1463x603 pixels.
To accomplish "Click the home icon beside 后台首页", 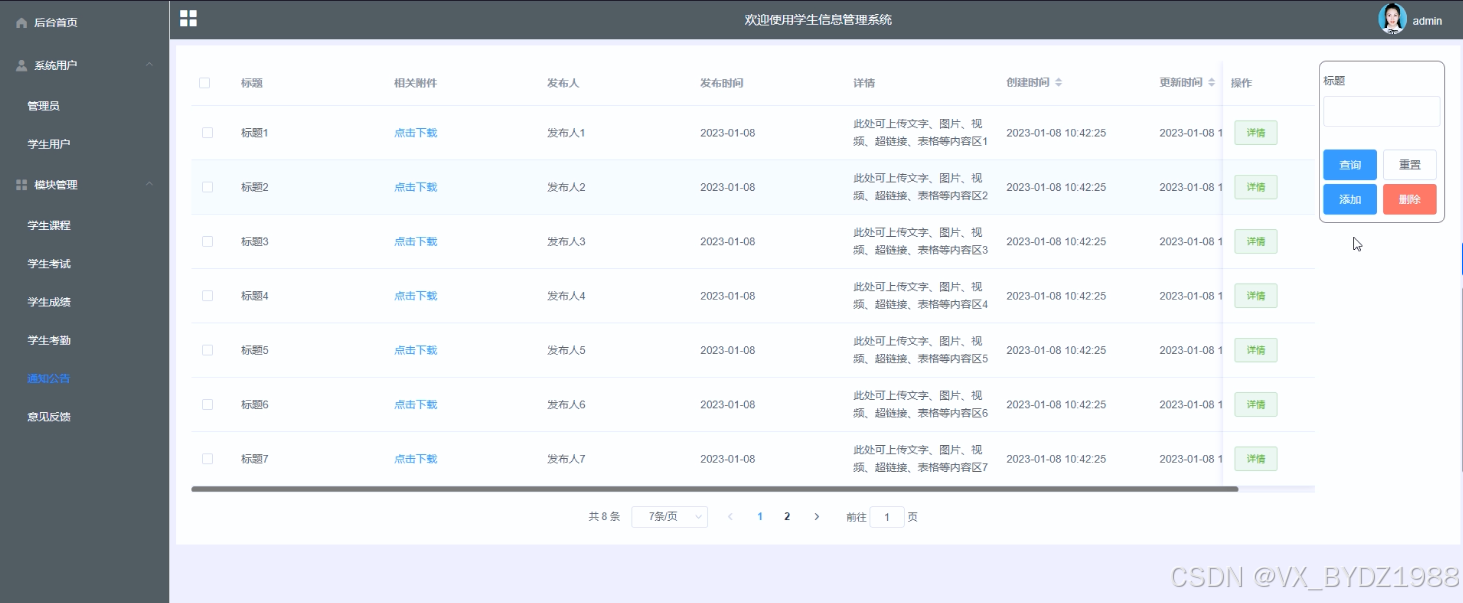I will click(x=21, y=22).
